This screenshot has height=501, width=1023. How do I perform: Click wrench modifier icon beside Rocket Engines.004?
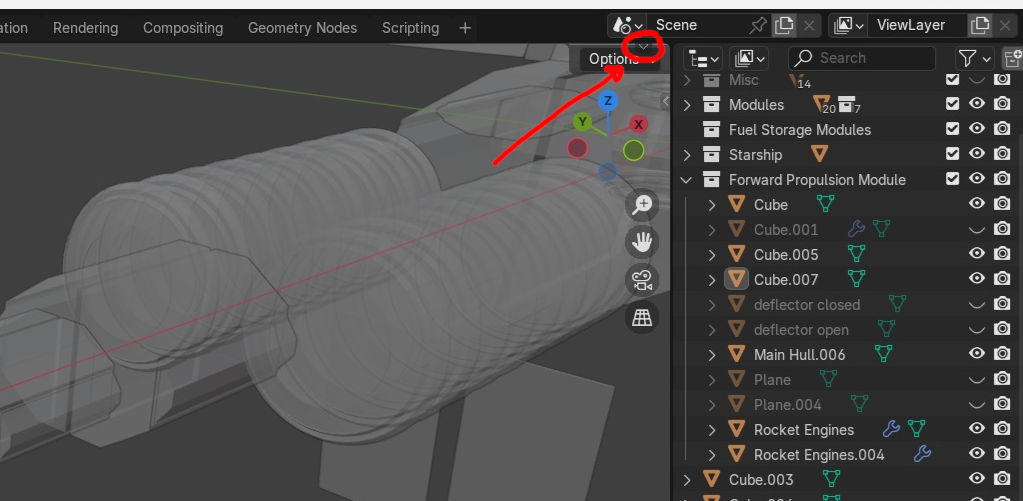pyautogui.click(x=922, y=454)
